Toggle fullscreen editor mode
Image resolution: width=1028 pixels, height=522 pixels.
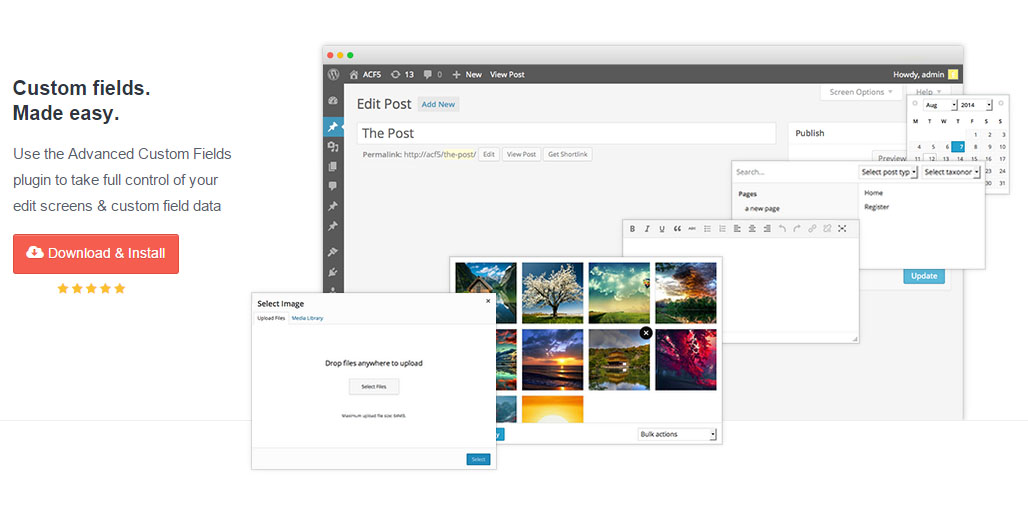click(x=842, y=228)
